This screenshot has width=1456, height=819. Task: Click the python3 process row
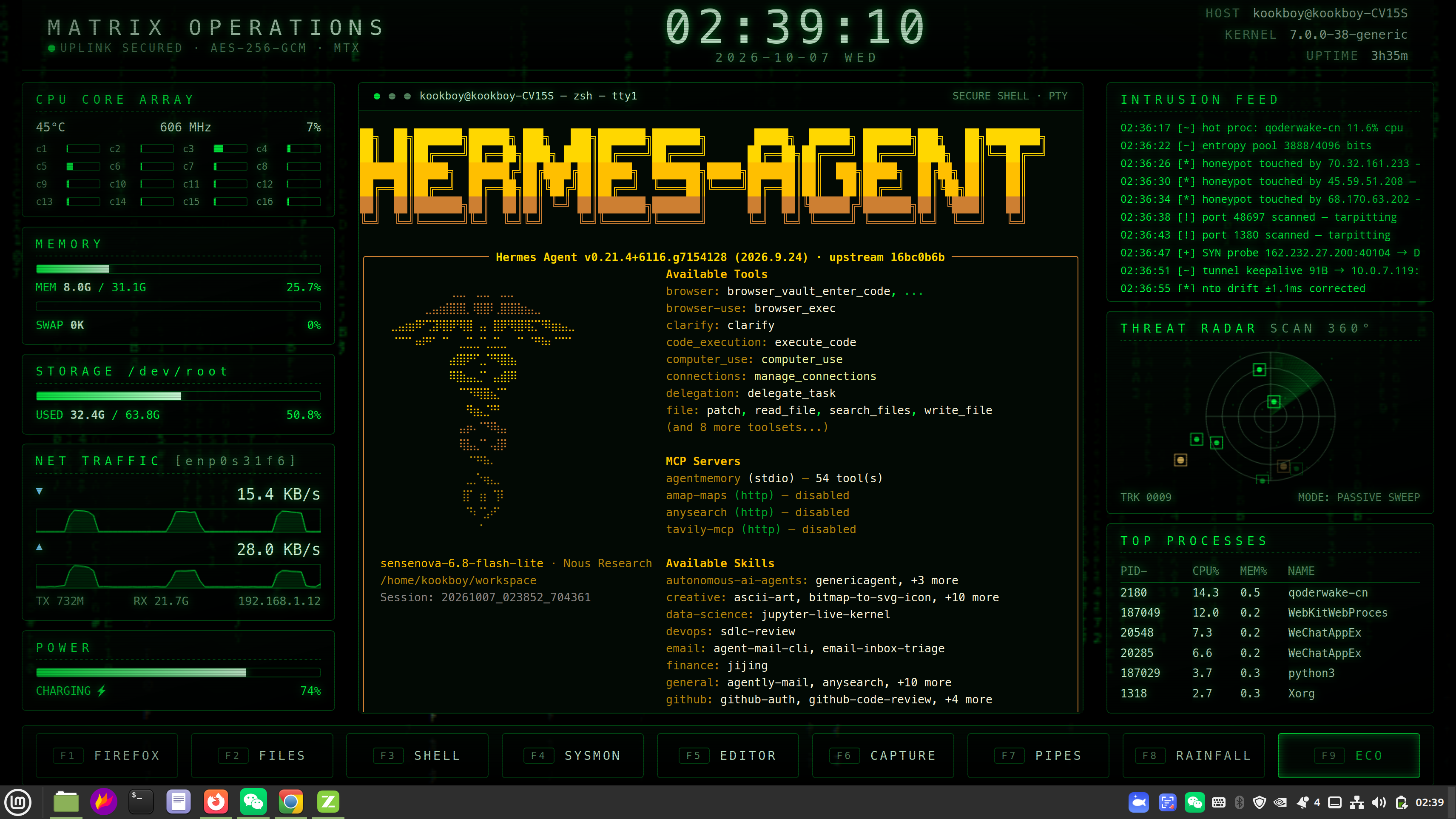(1270, 673)
